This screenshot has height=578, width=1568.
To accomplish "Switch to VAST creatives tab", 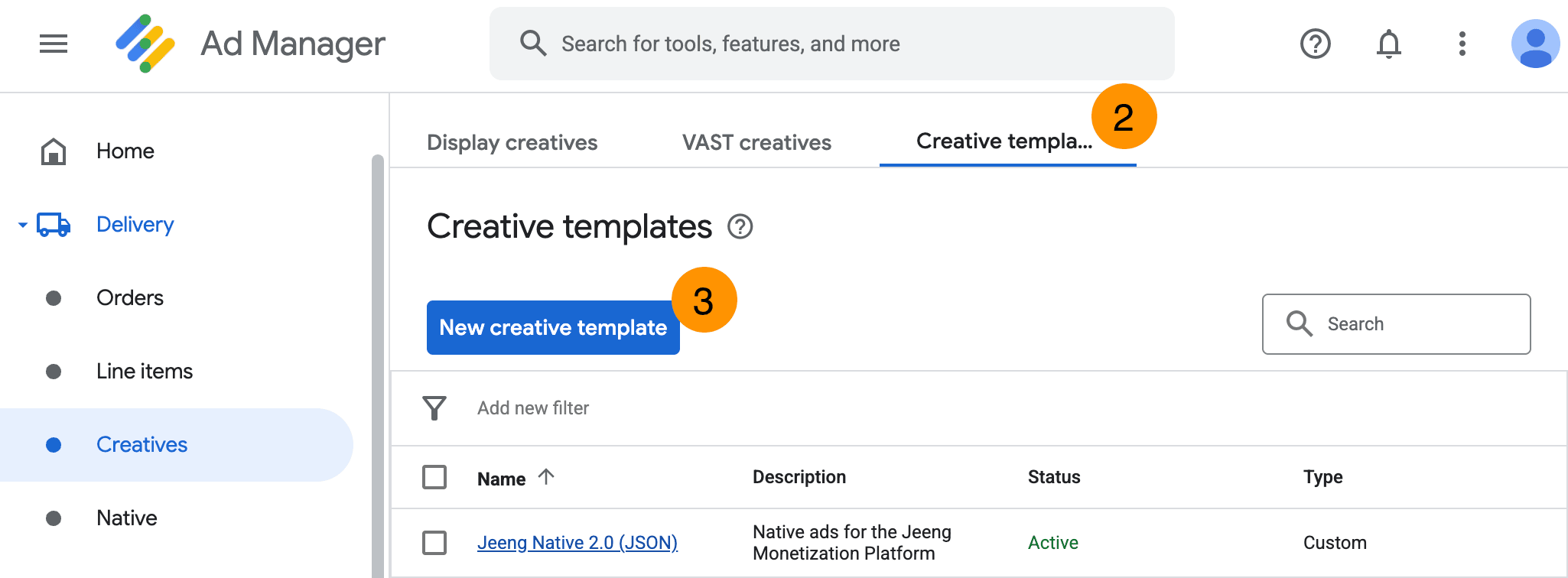I will pyautogui.click(x=756, y=142).
